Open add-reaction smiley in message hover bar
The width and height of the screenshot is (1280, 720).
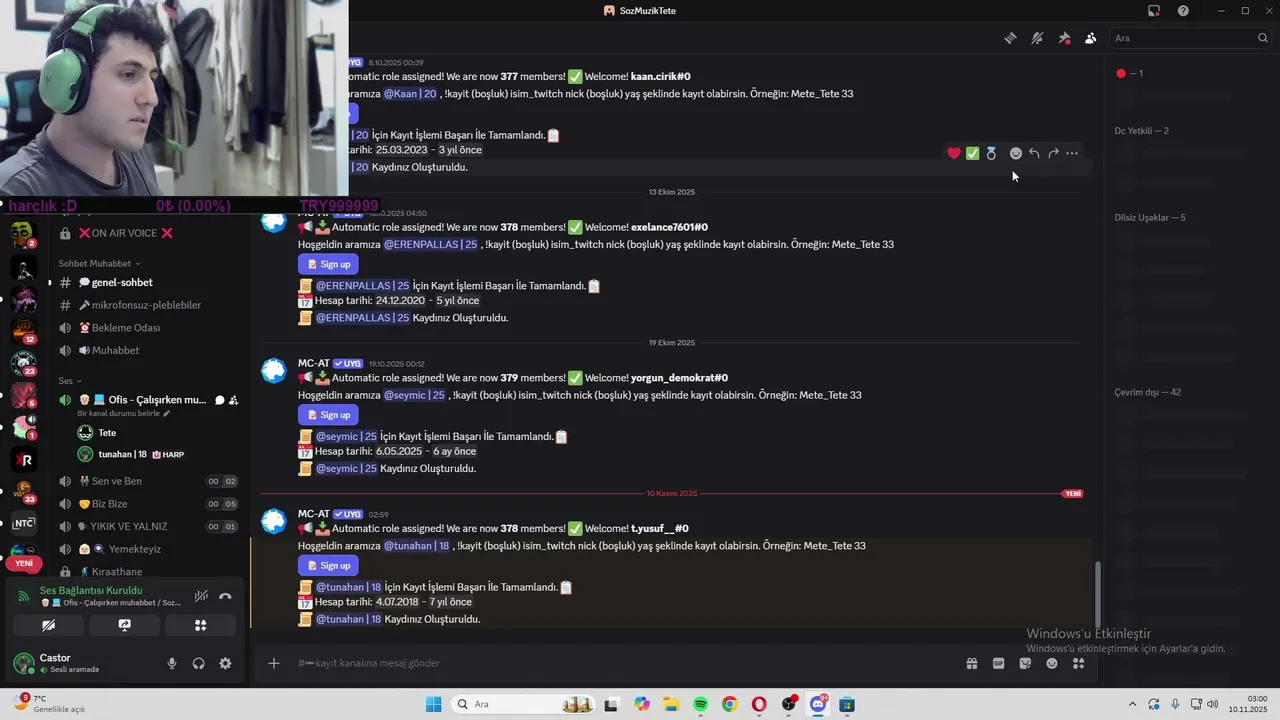[1016, 153]
